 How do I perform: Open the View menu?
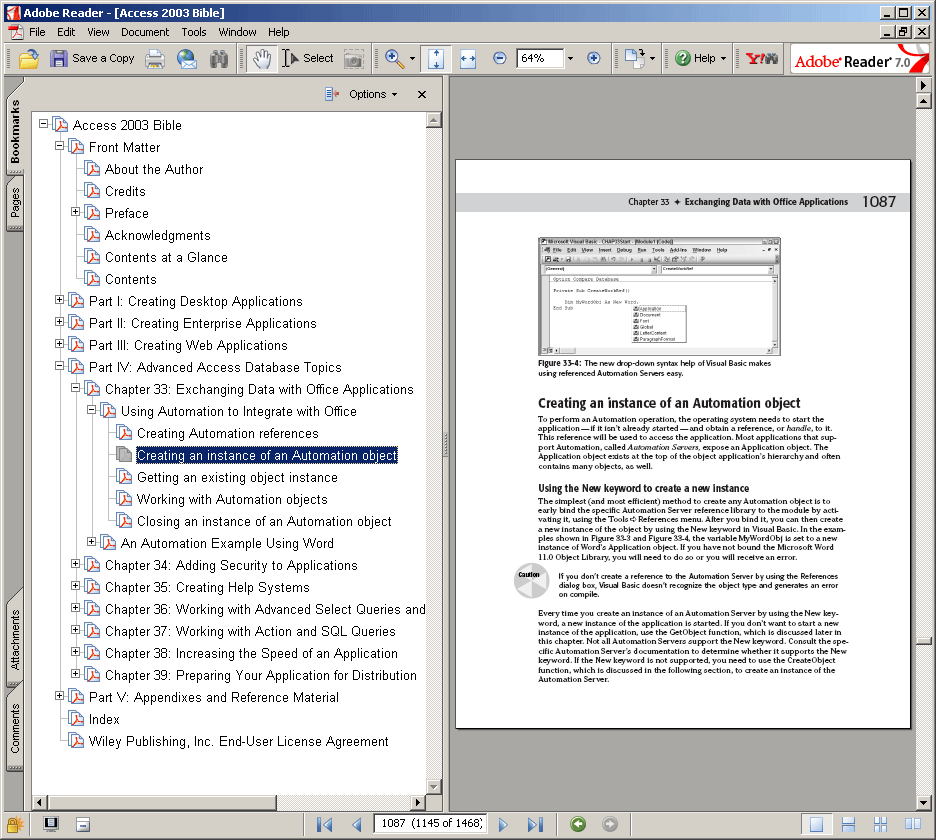pyautogui.click(x=98, y=32)
